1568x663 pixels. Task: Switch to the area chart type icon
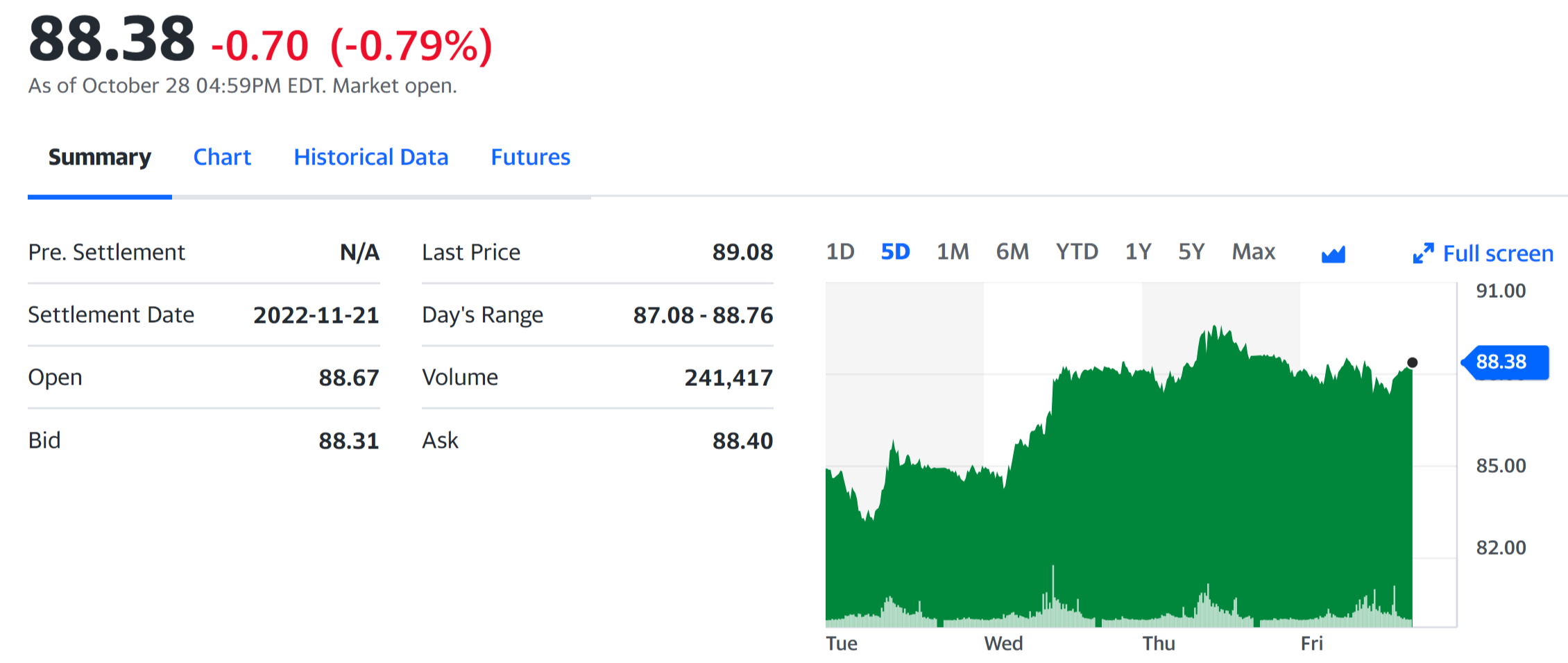click(1333, 254)
